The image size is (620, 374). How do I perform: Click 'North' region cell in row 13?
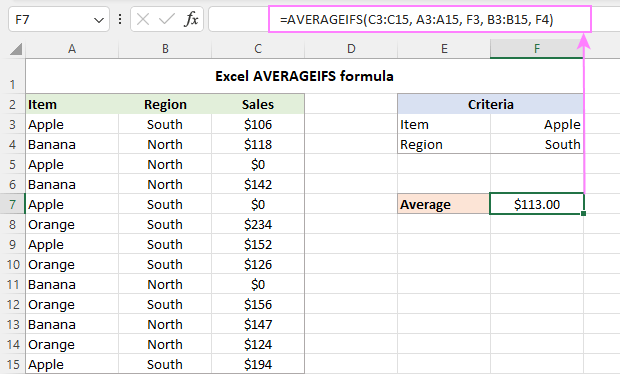[x=165, y=324]
